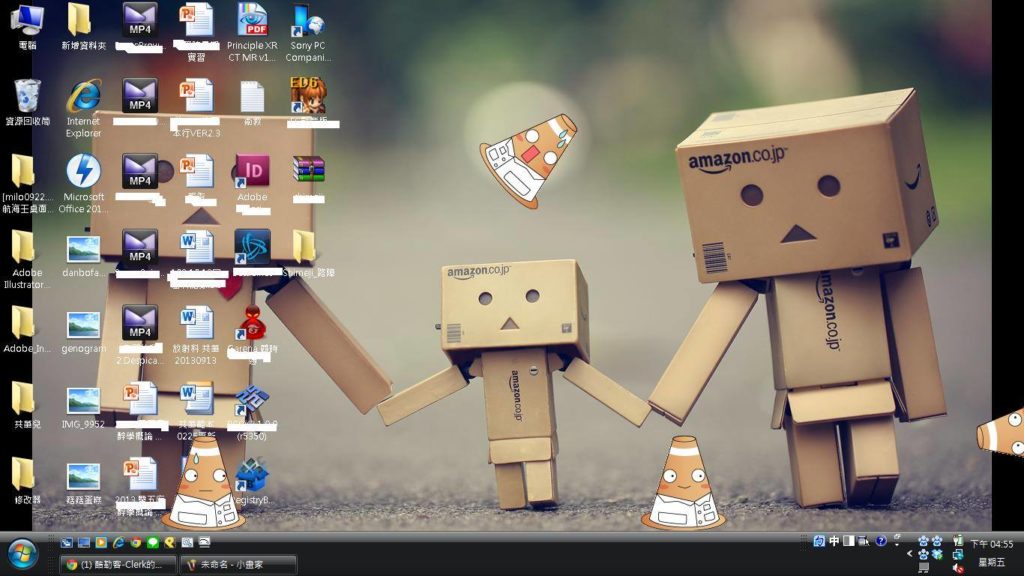Open the Adobe Illustrator folder
Screen dimensions: 1024x576
pos(27,260)
